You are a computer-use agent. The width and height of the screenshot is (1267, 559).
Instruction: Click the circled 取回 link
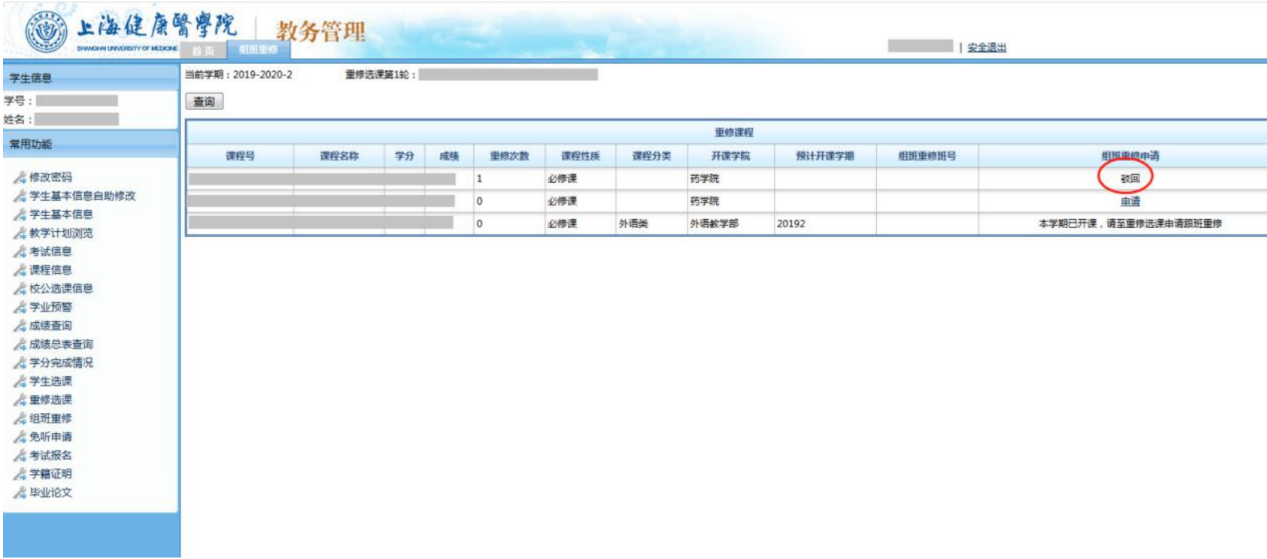[1129, 177]
